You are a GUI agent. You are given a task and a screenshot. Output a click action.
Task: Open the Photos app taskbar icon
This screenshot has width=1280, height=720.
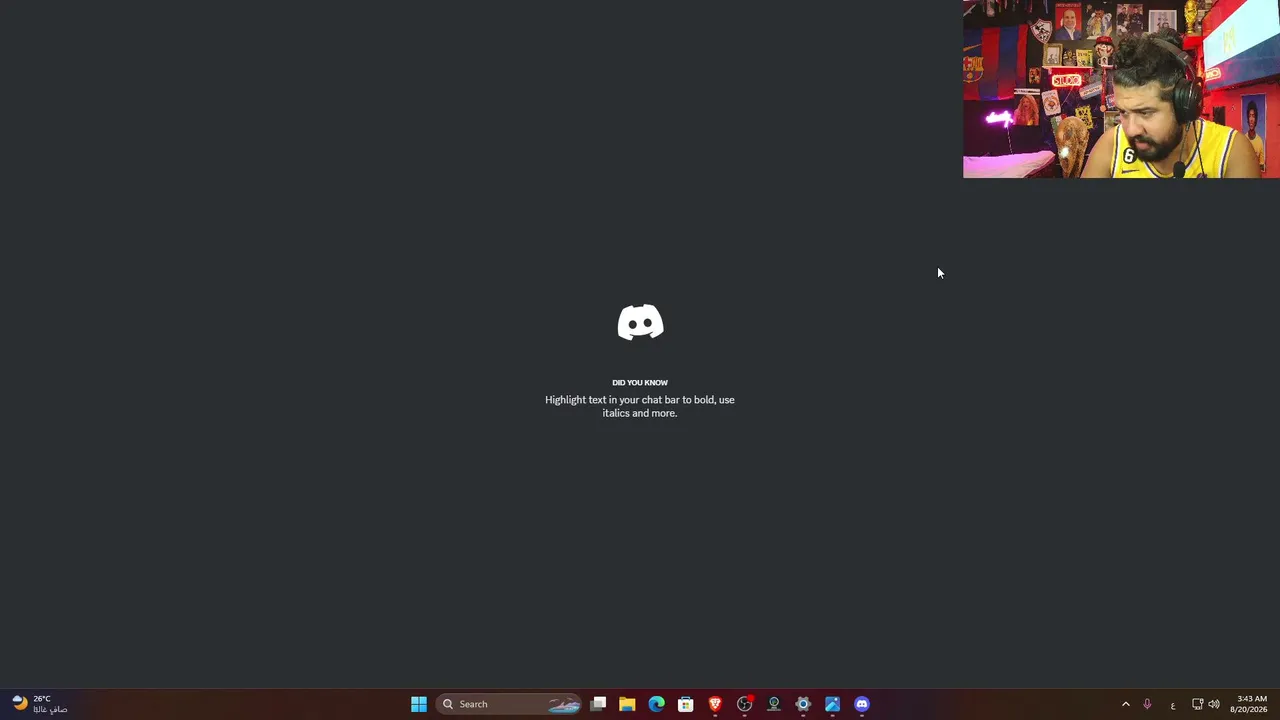[x=832, y=704]
